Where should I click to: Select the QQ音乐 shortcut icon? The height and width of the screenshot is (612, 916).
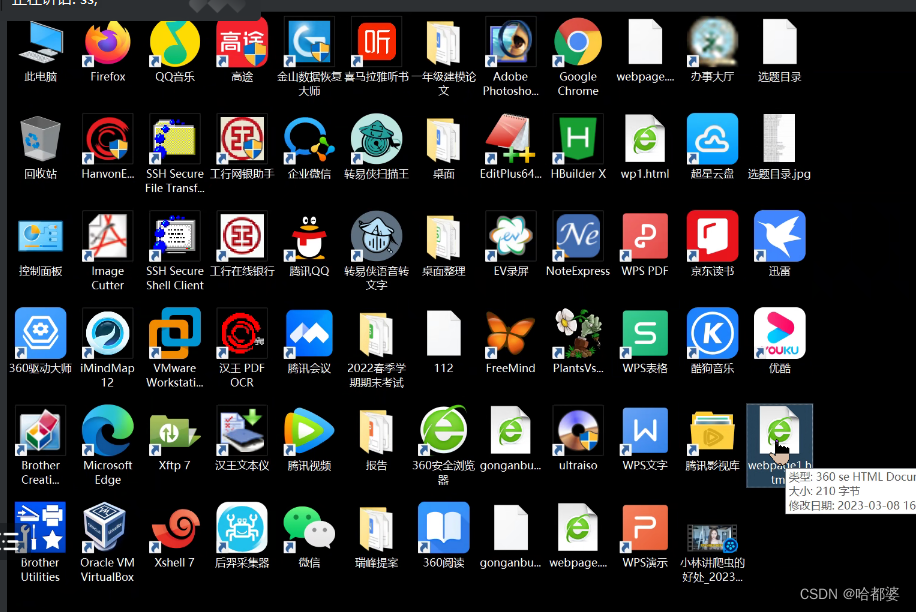(x=175, y=43)
